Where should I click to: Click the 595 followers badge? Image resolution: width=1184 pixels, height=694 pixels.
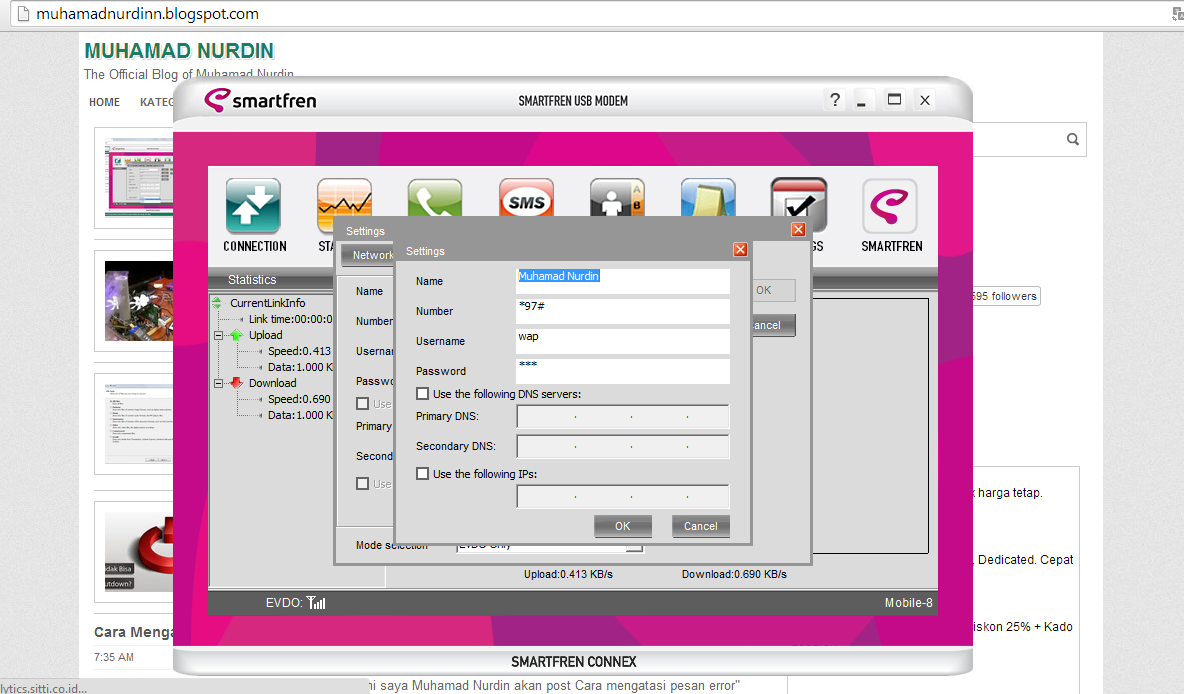[x=1006, y=296]
